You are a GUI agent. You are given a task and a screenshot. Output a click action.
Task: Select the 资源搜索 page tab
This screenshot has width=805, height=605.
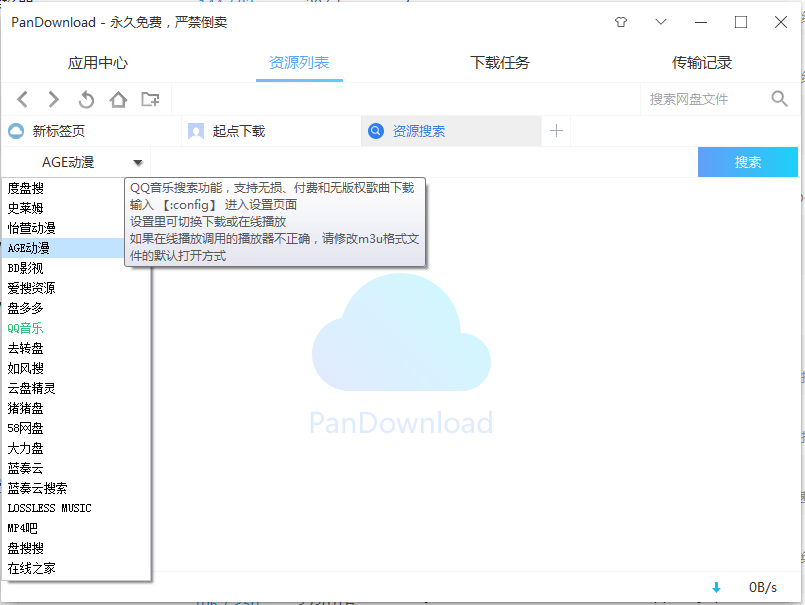tap(451, 131)
